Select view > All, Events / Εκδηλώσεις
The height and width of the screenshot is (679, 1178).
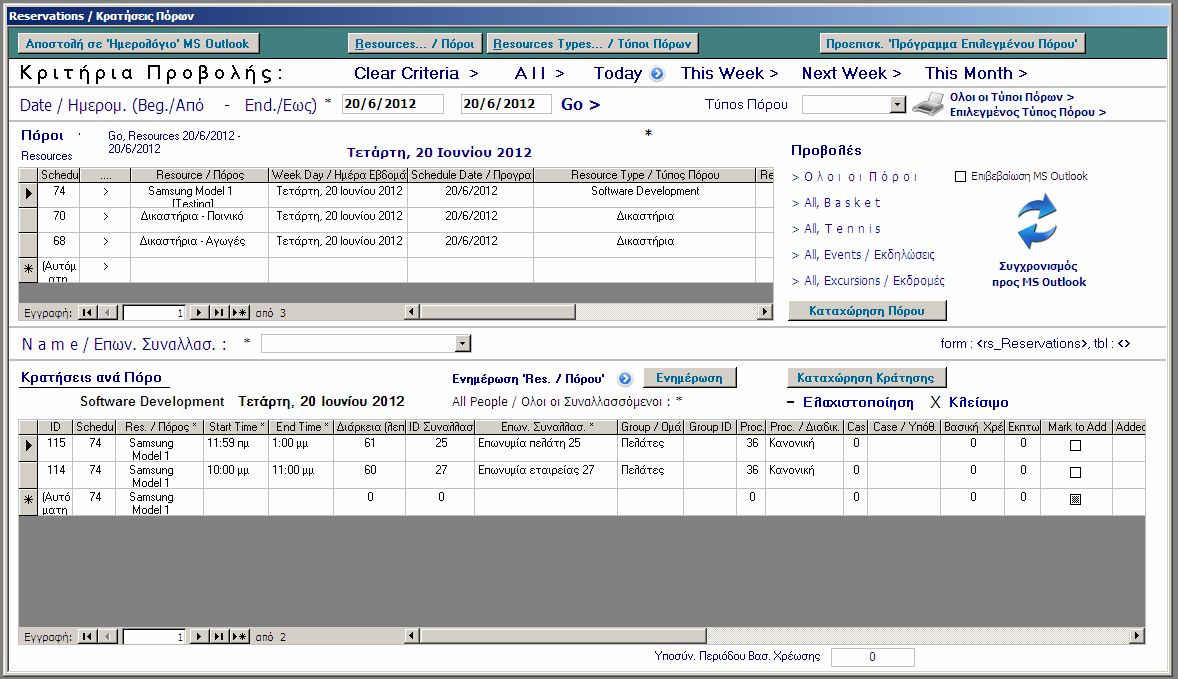(x=863, y=255)
